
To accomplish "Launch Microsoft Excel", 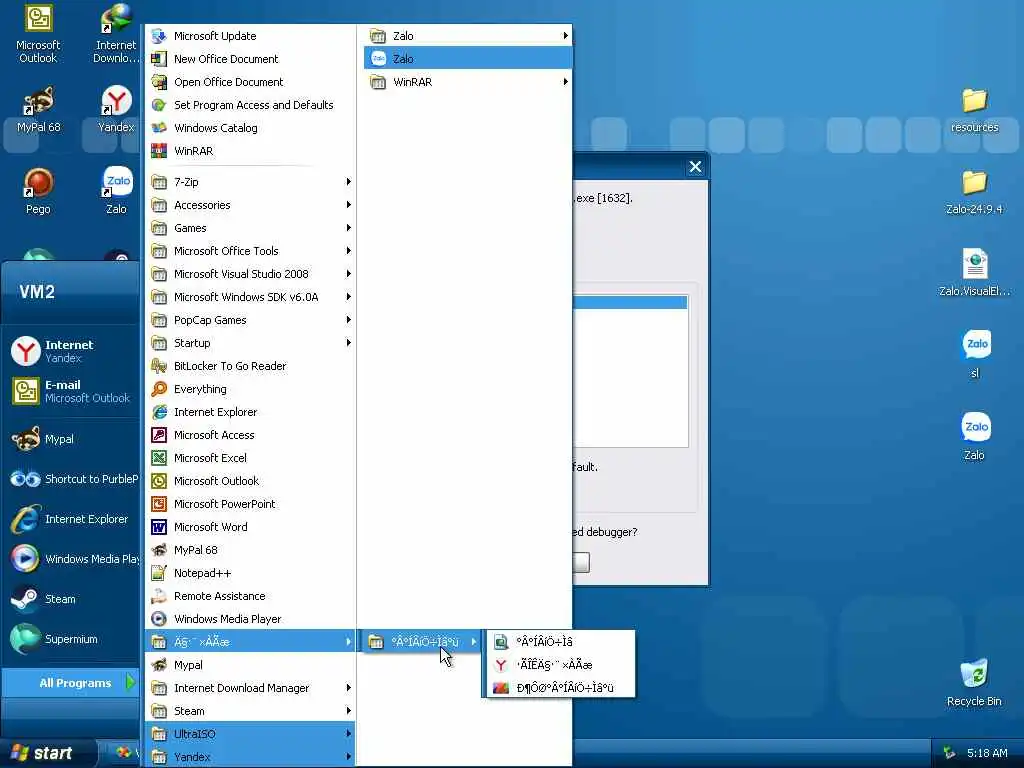I will pyautogui.click(x=249, y=458).
